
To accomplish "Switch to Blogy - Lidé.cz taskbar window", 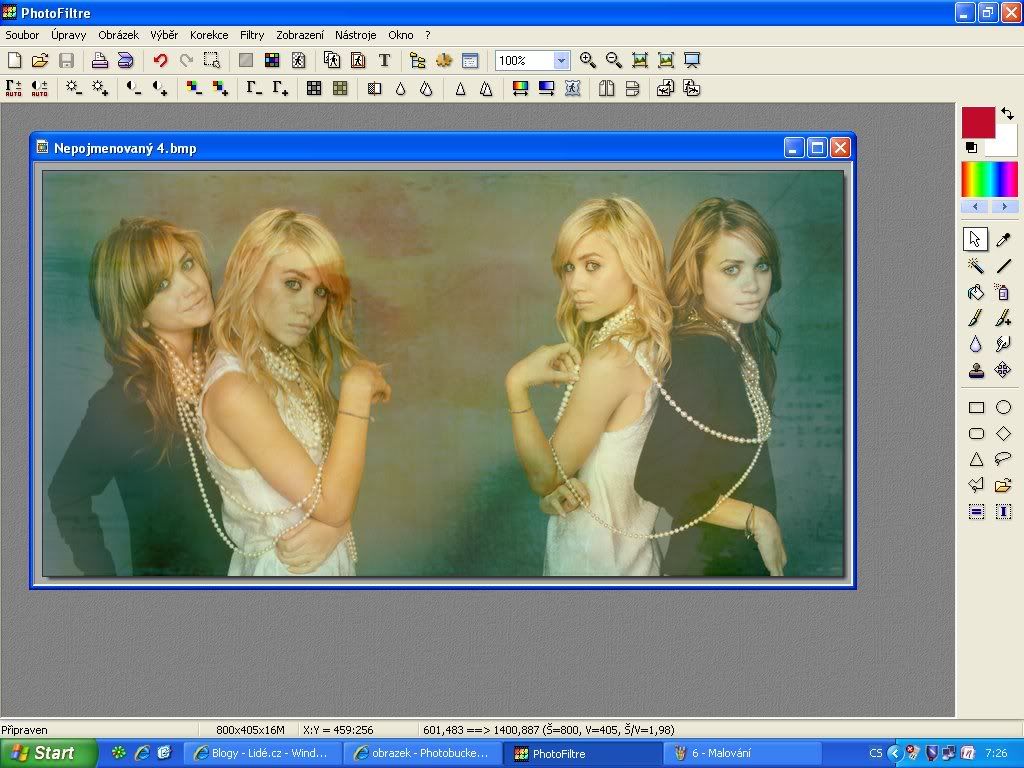I will click(x=261, y=753).
